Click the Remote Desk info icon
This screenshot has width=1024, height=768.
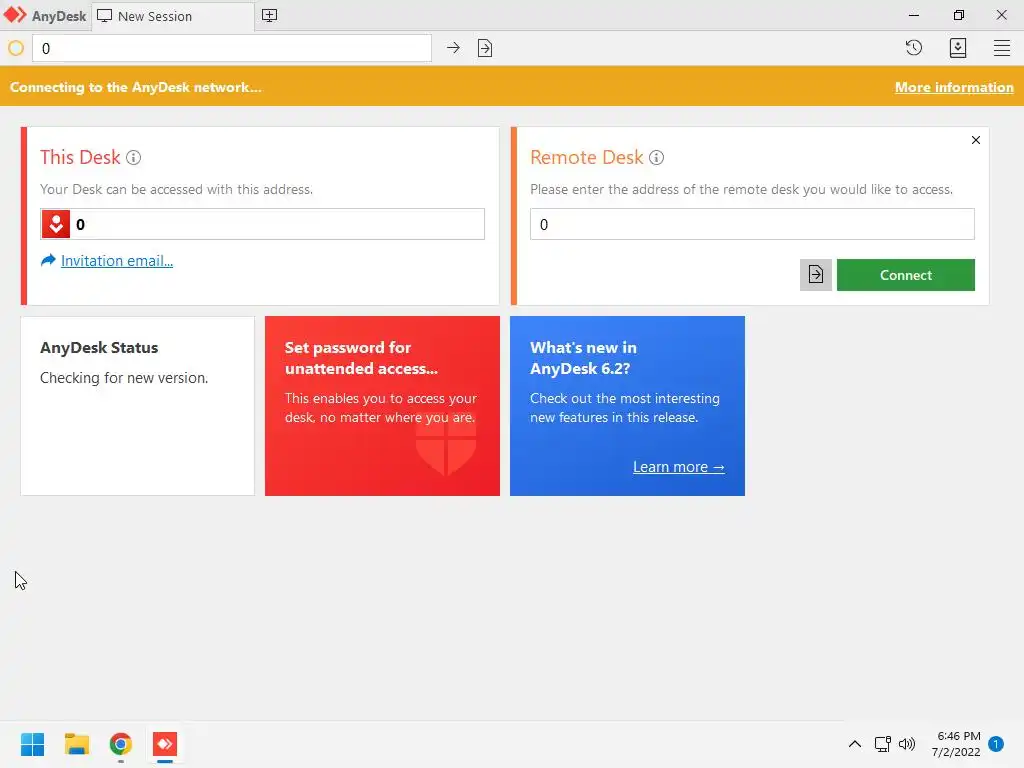[x=656, y=157]
